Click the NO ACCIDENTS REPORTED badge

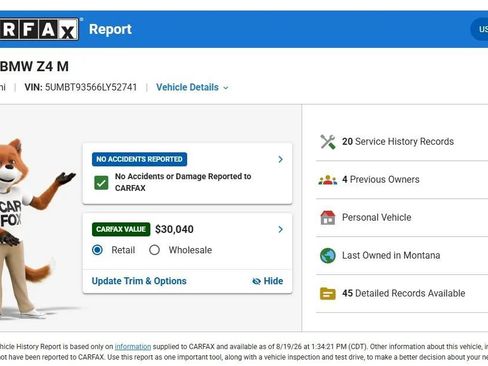click(x=139, y=159)
